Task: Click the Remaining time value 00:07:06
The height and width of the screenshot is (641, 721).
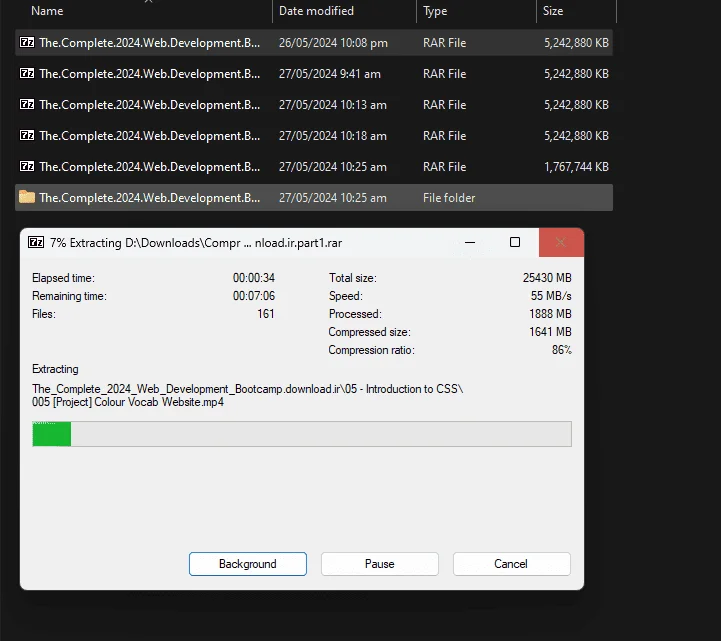Action: click(x=254, y=296)
